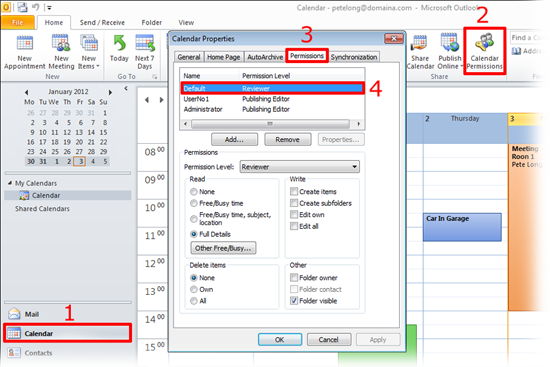Viewport: 550px width, 367px height.
Task: Click the Shared Calendars group heading
Action: click(42, 209)
